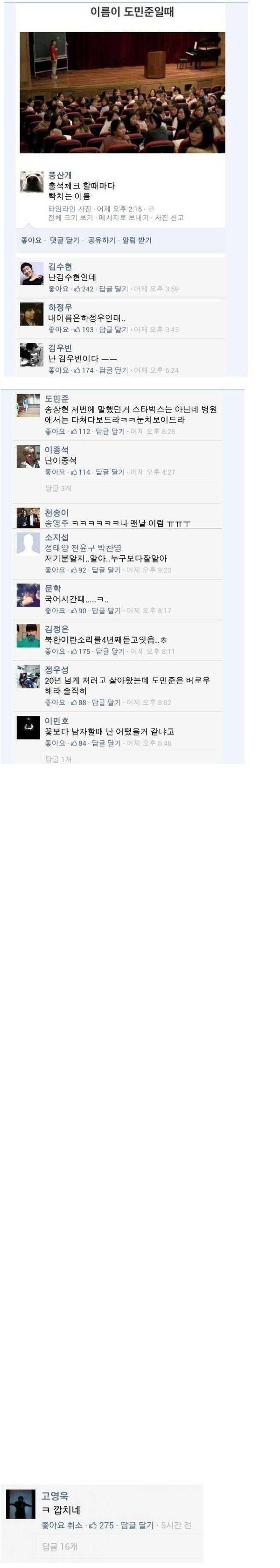The width and height of the screenshot is (280, 1568).
Task: Select 댓글 달기 in the post action bar
Action: point(64,241)
